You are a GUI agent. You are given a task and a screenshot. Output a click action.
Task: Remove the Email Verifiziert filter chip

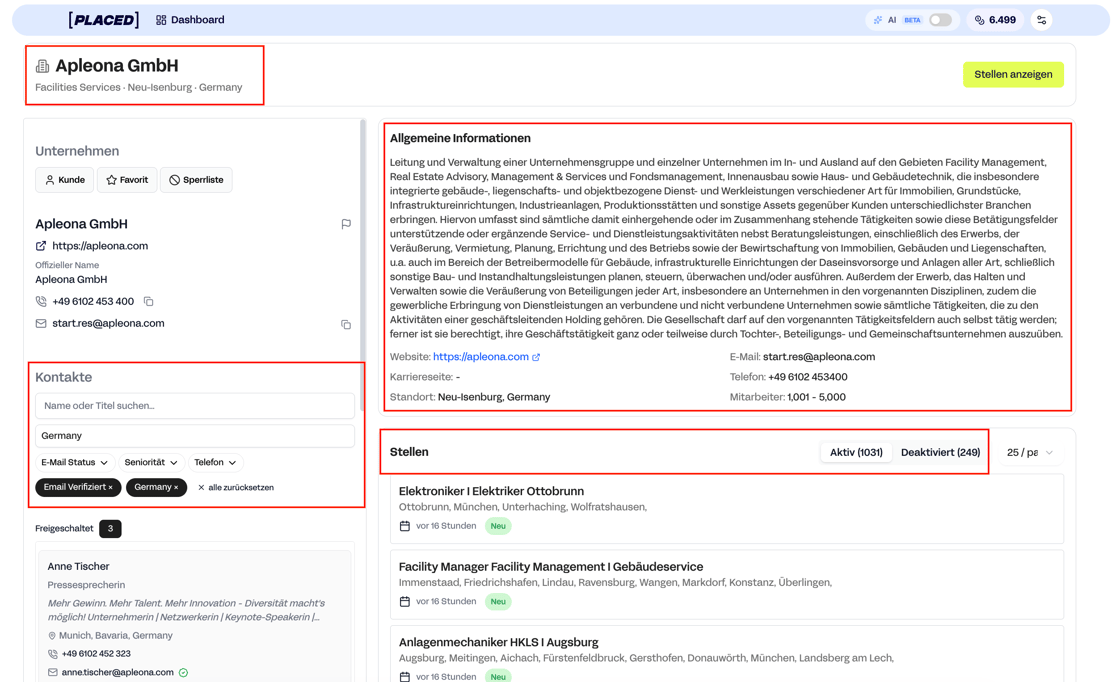[x=111, y=488]
